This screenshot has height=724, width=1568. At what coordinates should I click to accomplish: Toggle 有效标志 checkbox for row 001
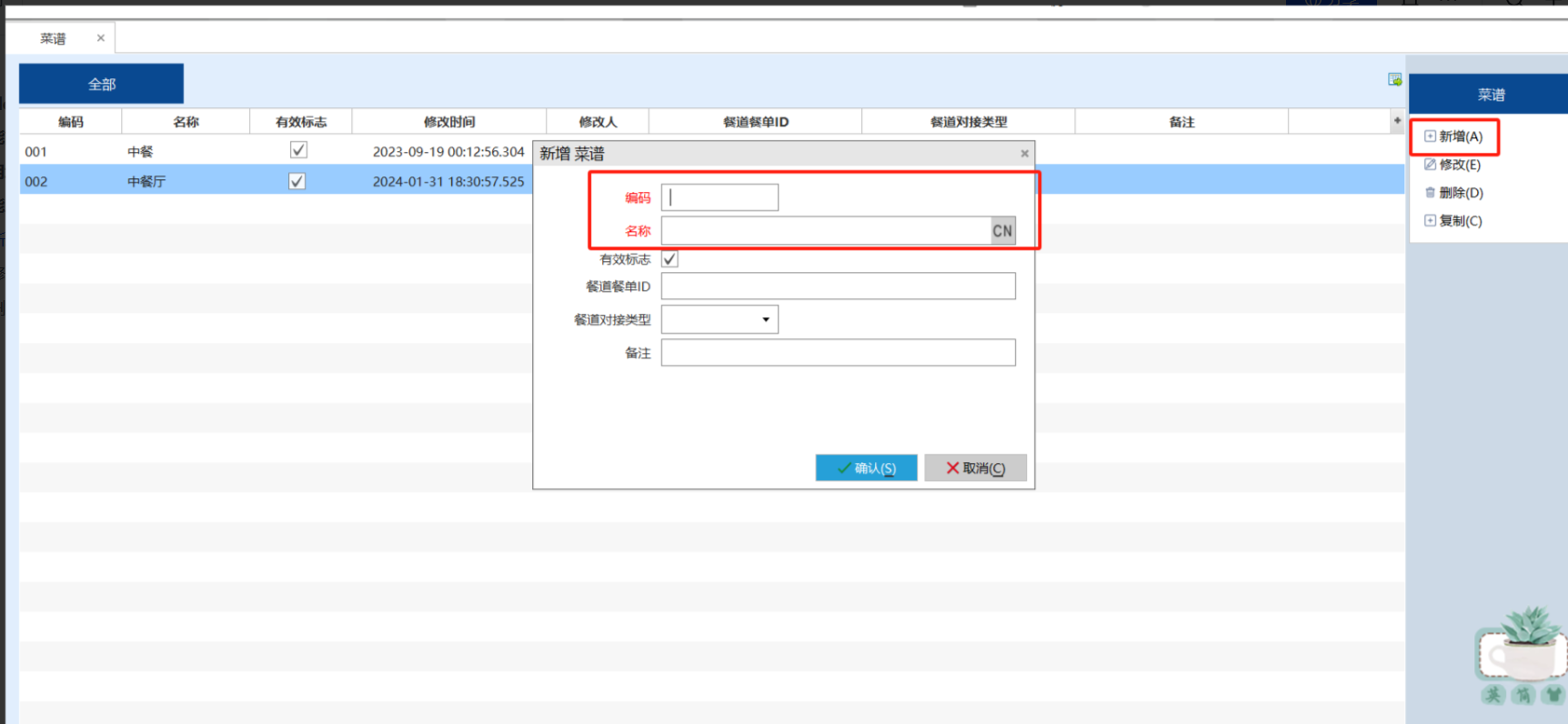[x=298, y=150]
